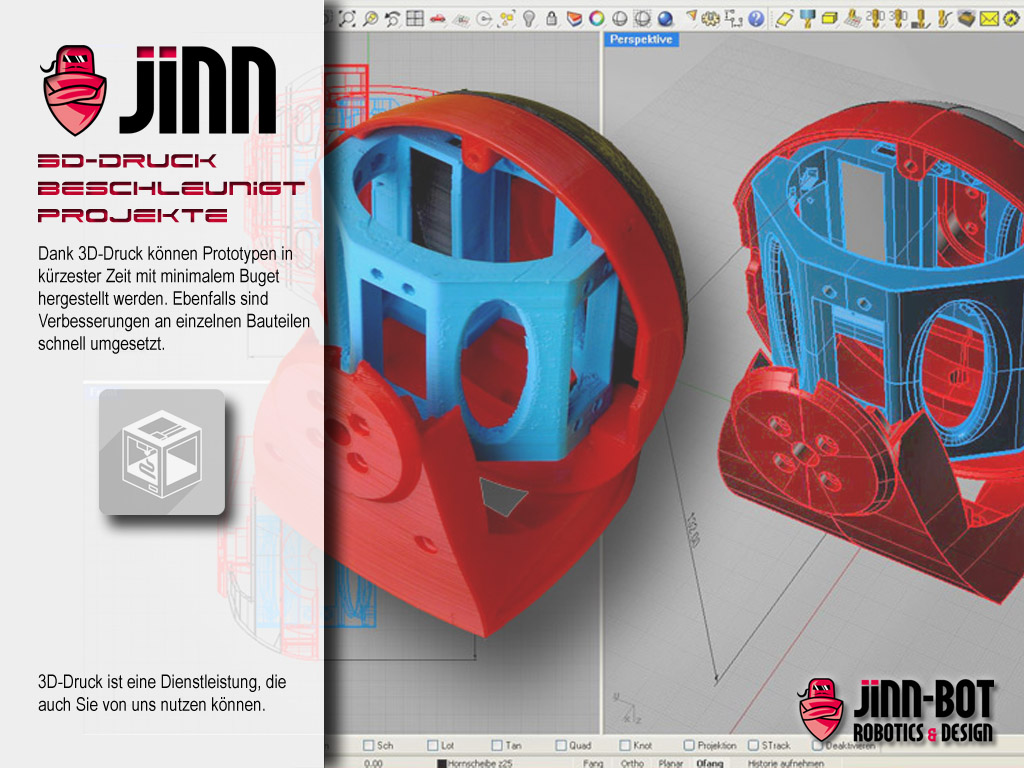
Task: Click the Undo View Change icon
Action: coord(393,18)
